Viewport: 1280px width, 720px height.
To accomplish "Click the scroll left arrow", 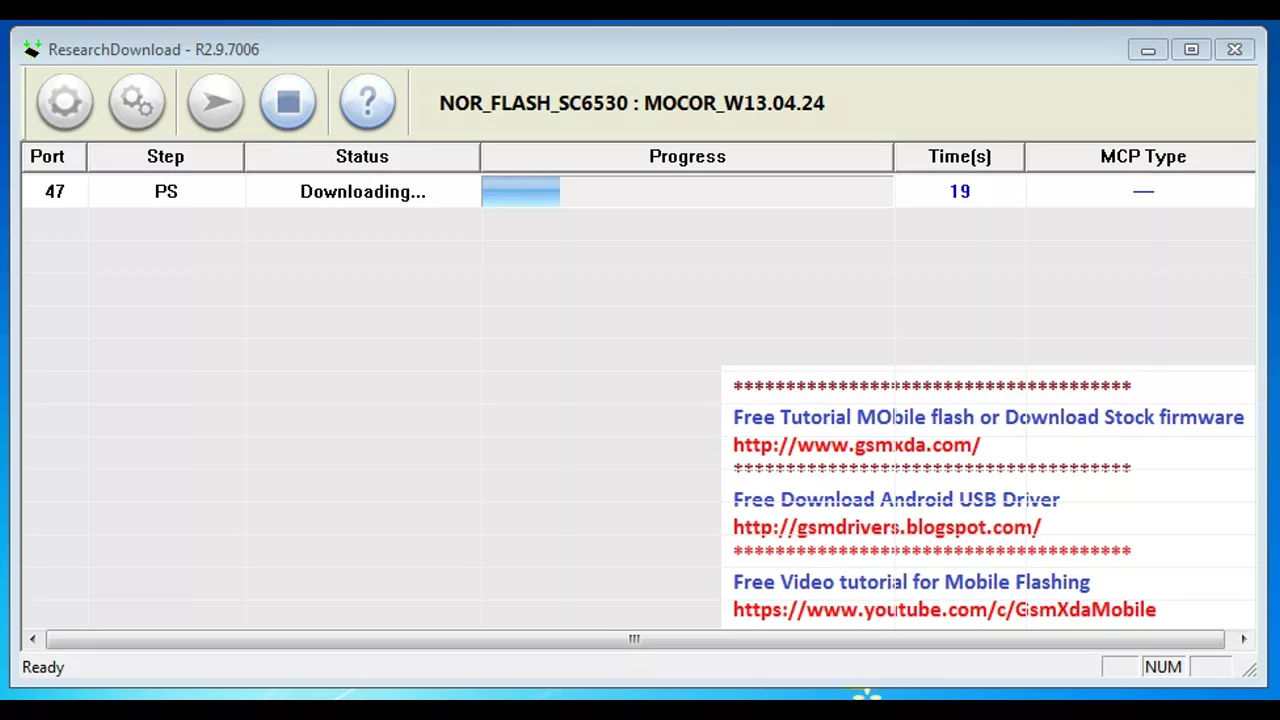I will (33, 639).
